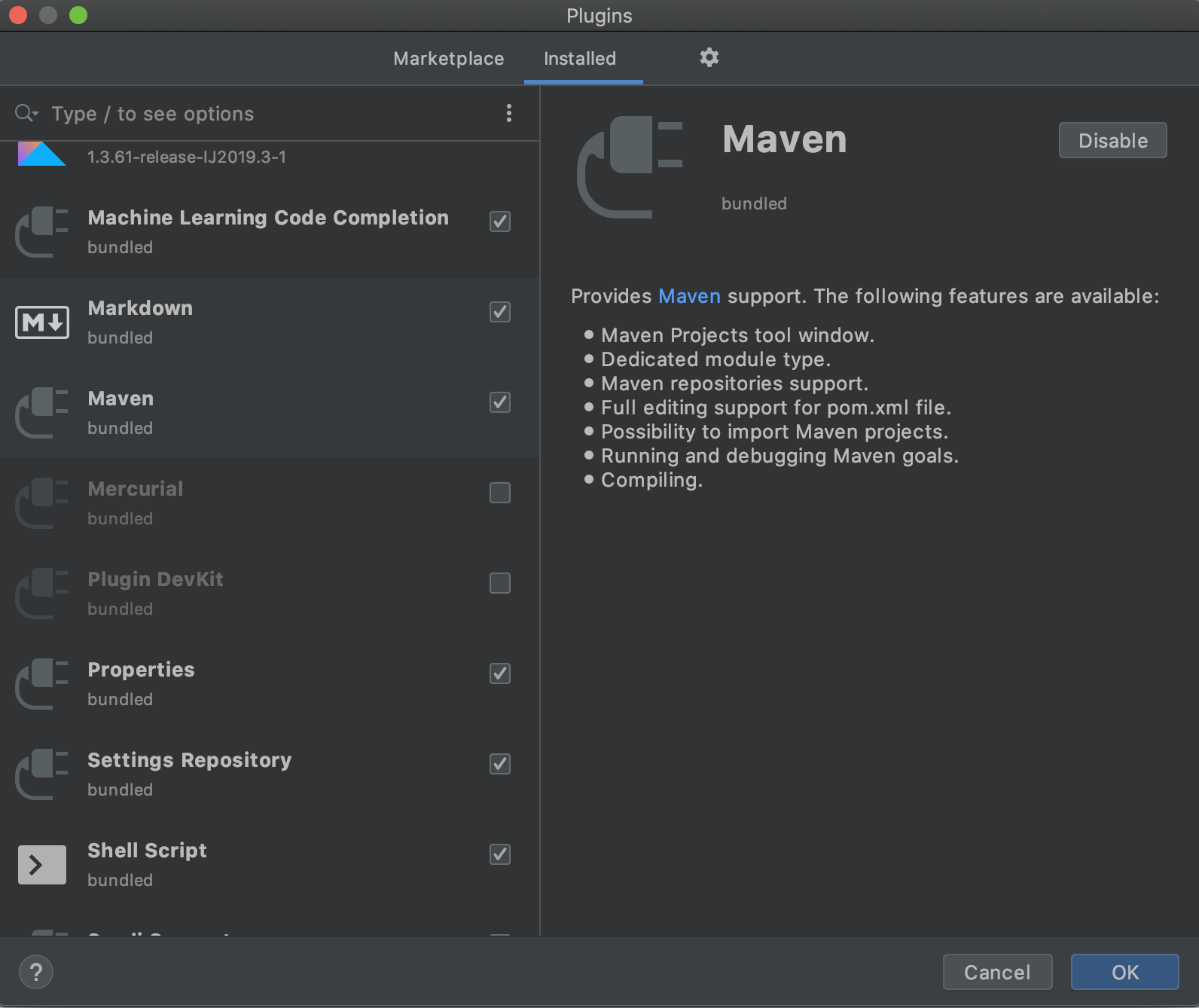Screen dimensions: 1199x1008
Task: Select Machine Learning Code Completion row title
Action: pyautogui.click(x=268, y=218)
